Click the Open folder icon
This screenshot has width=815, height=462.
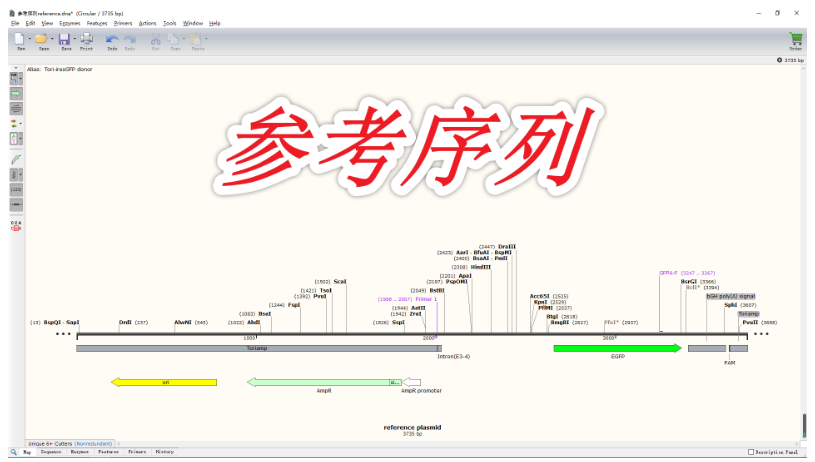pyautogui.click(x=41, y=39)
